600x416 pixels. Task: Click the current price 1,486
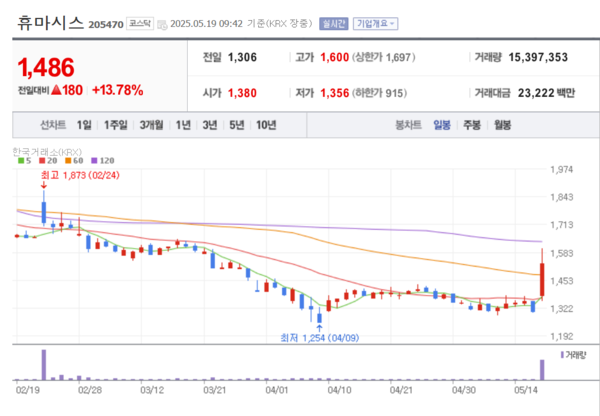coord(46,67)
